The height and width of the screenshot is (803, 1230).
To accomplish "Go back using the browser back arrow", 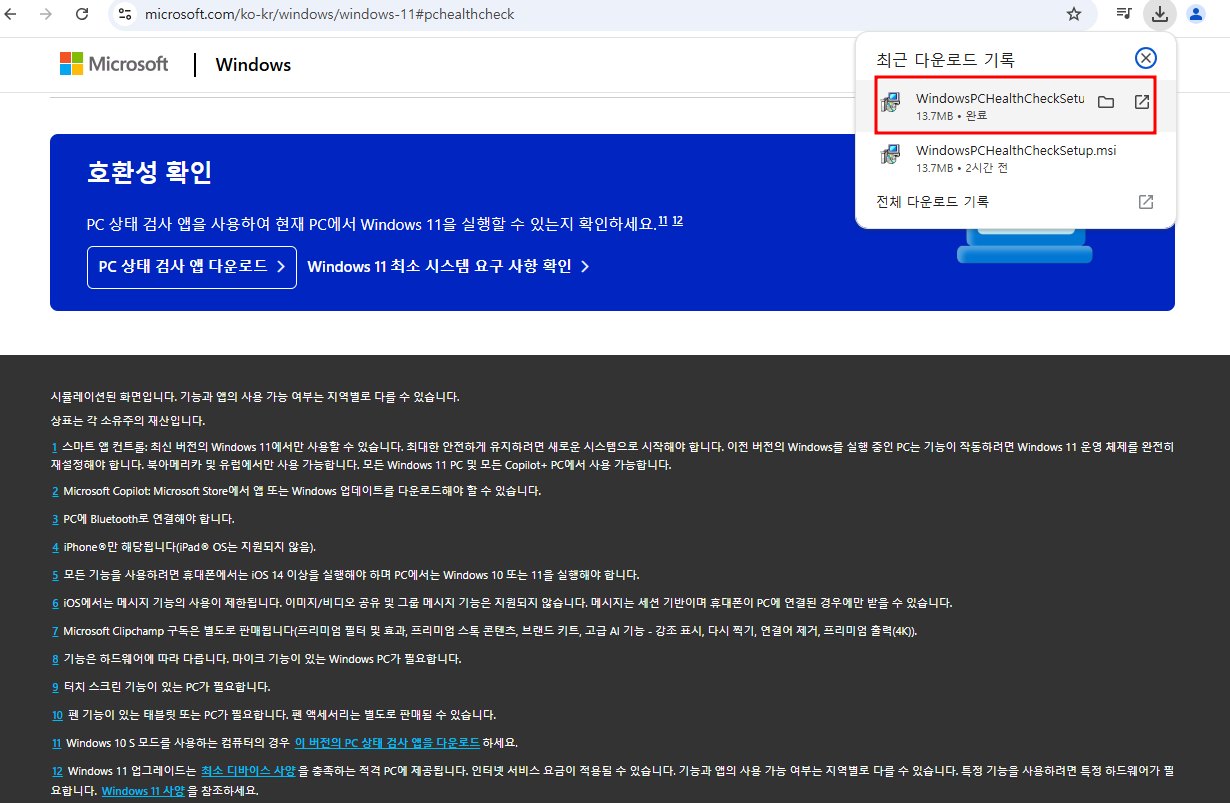I will pos(12,14).
